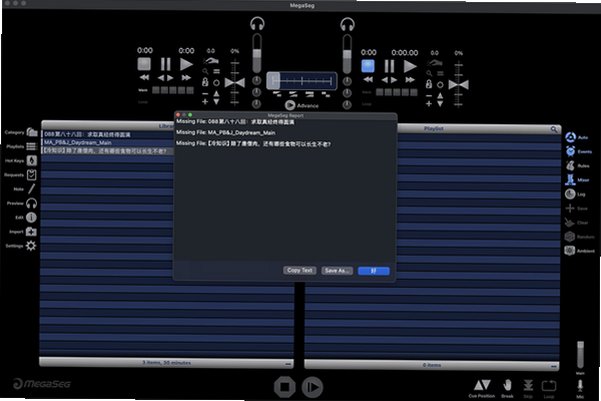Screen dimensions: 601x401
Task: Click the large bottom stop button
Action: point(284,387)
